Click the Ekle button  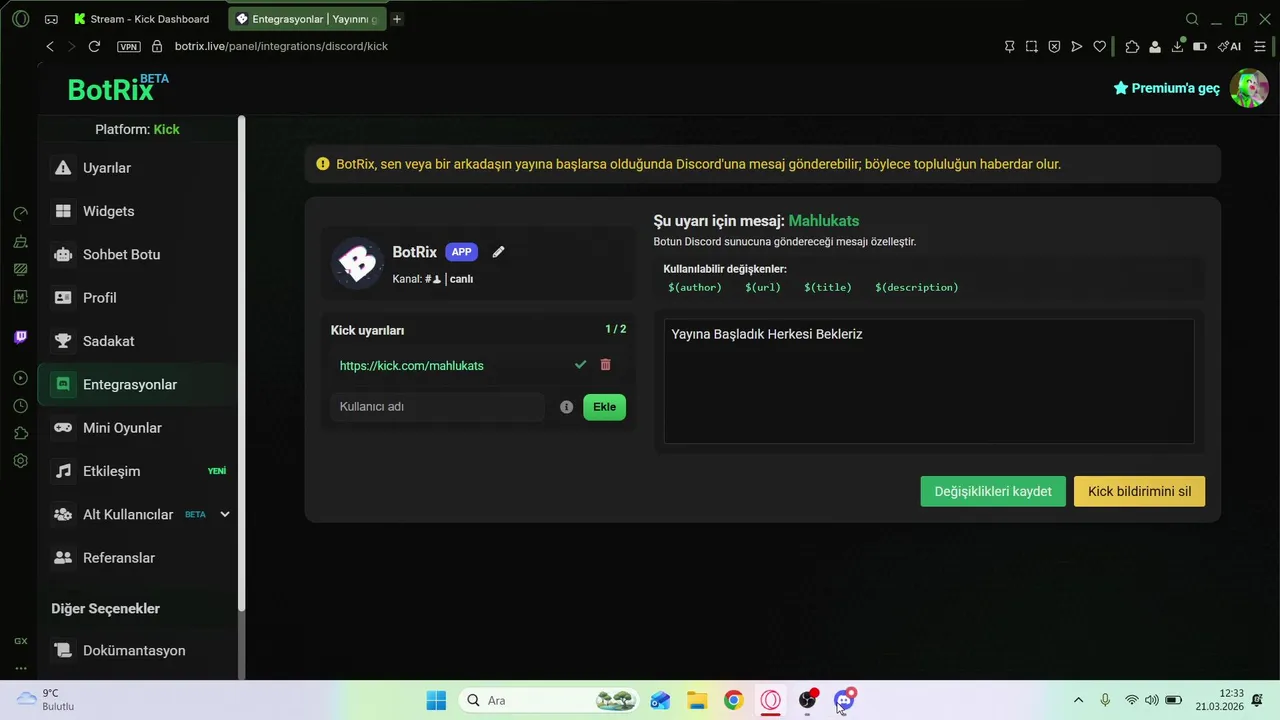point(604,407)
